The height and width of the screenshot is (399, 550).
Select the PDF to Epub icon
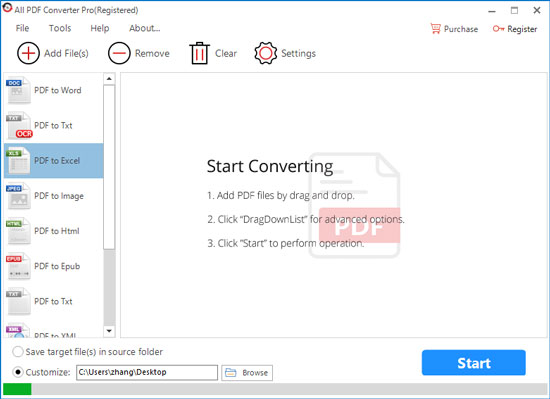point(19,266)
